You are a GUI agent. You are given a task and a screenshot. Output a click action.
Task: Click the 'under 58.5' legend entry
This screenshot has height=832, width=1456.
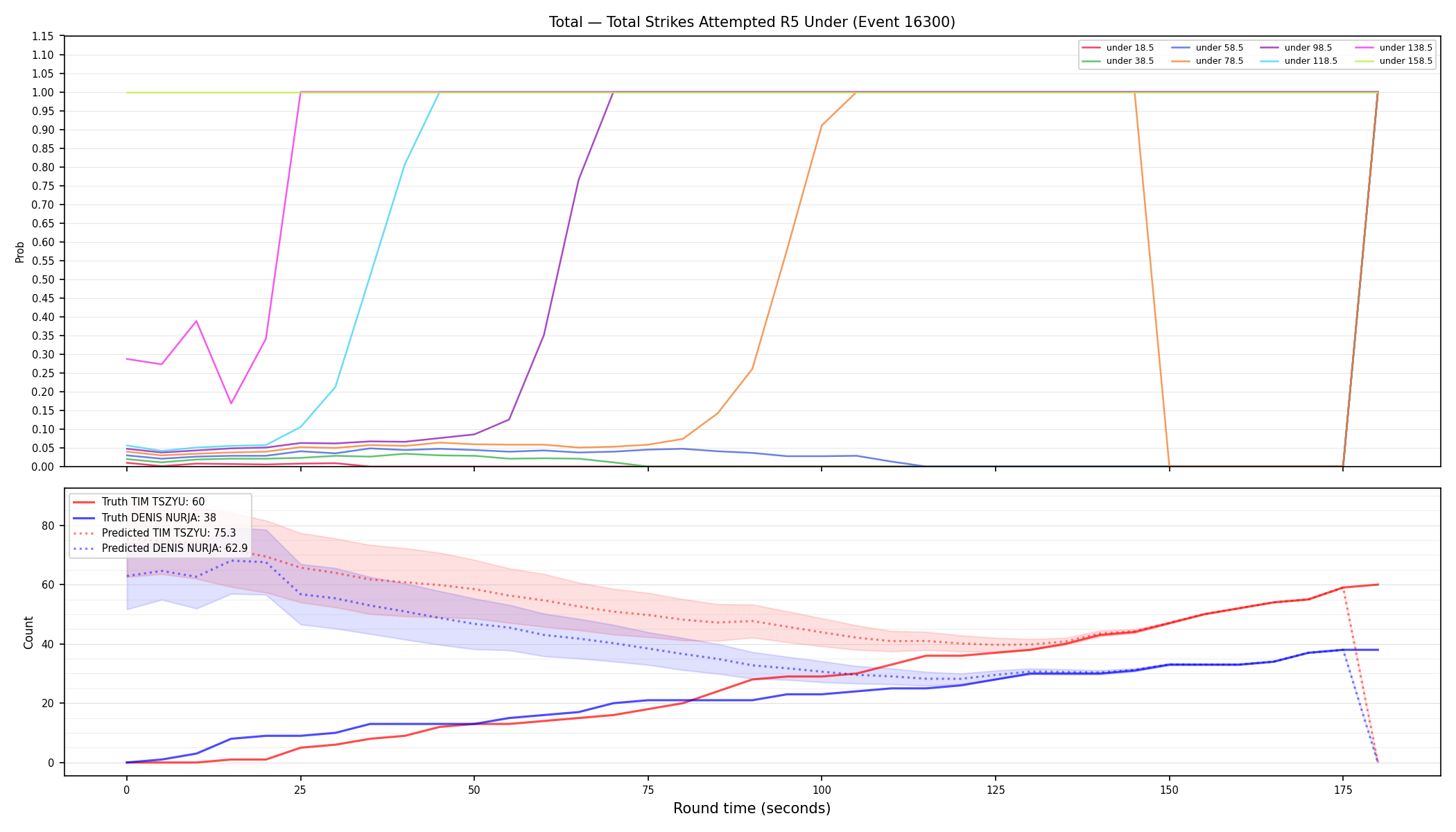pos(1207,48)
